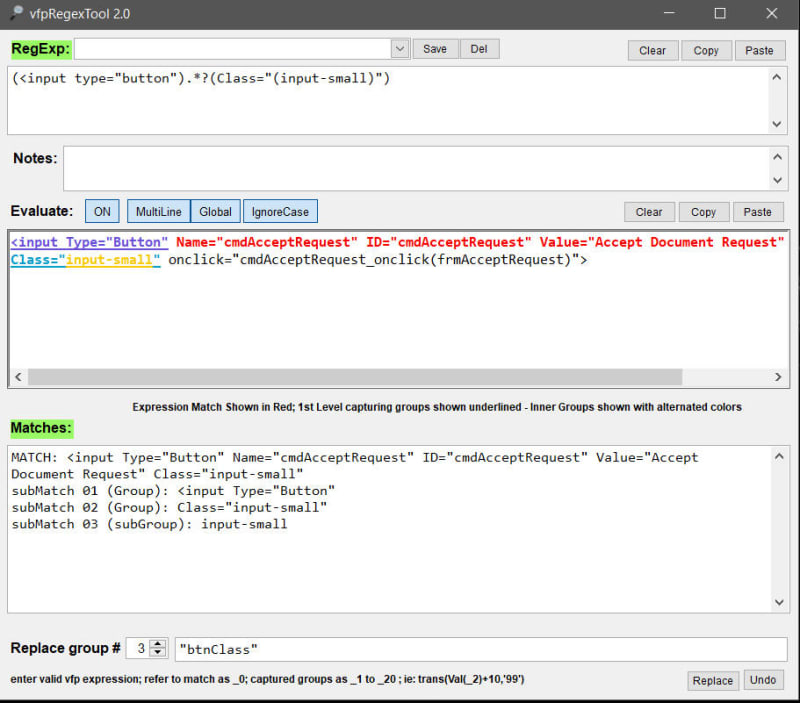Clear the RegExp pattern box
The width and height of the screenshot is (800, 703).
(x=653, y=51)
